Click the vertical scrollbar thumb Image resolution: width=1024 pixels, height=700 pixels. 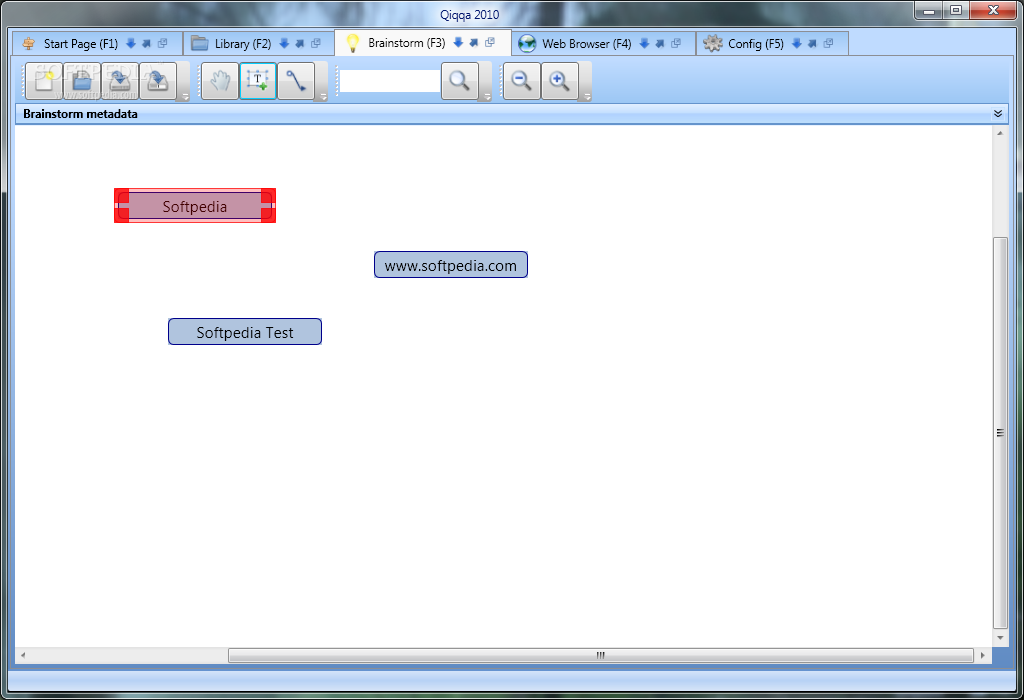pyautogui.click(x=1000, y=432)
